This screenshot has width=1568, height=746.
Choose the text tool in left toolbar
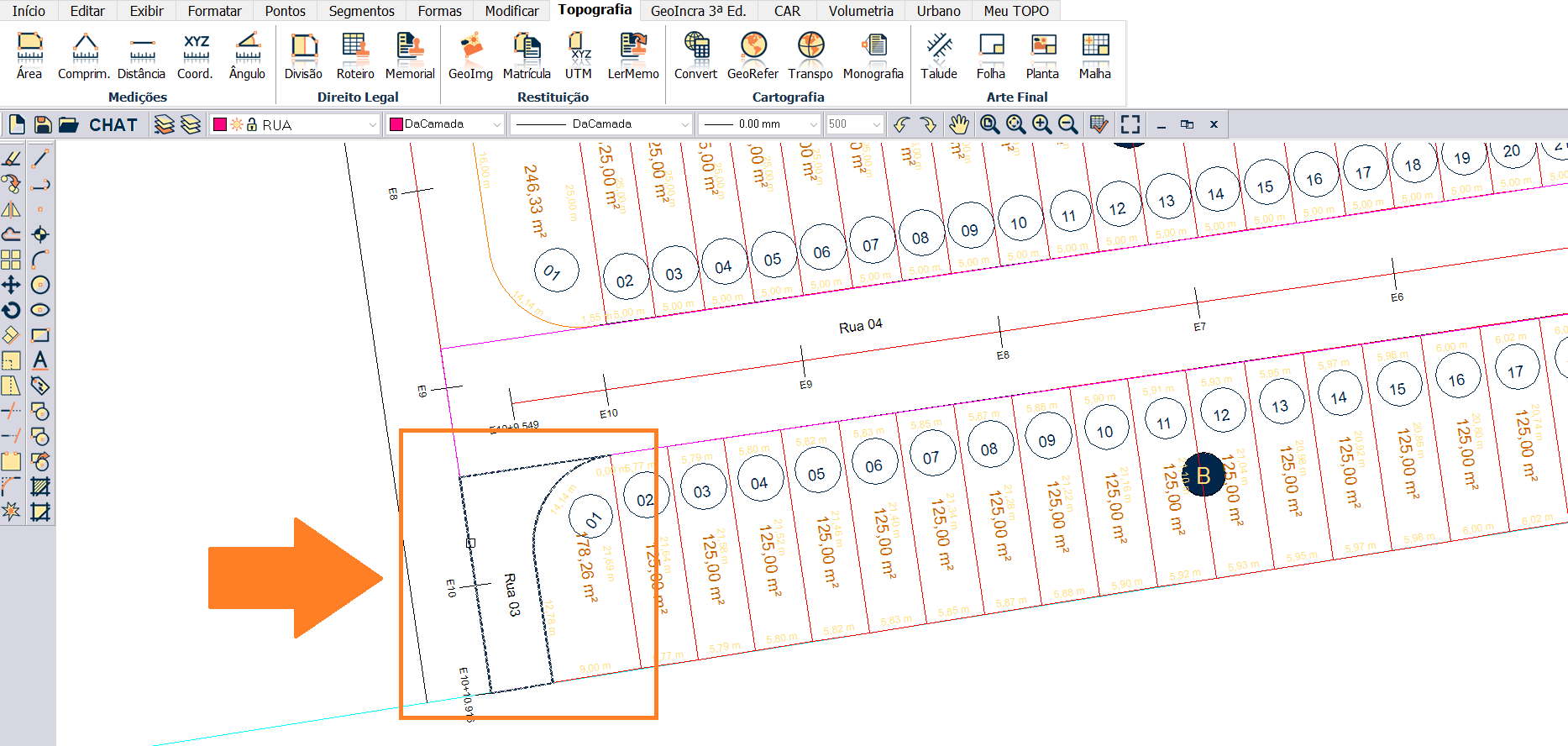(x=40, y=360)
